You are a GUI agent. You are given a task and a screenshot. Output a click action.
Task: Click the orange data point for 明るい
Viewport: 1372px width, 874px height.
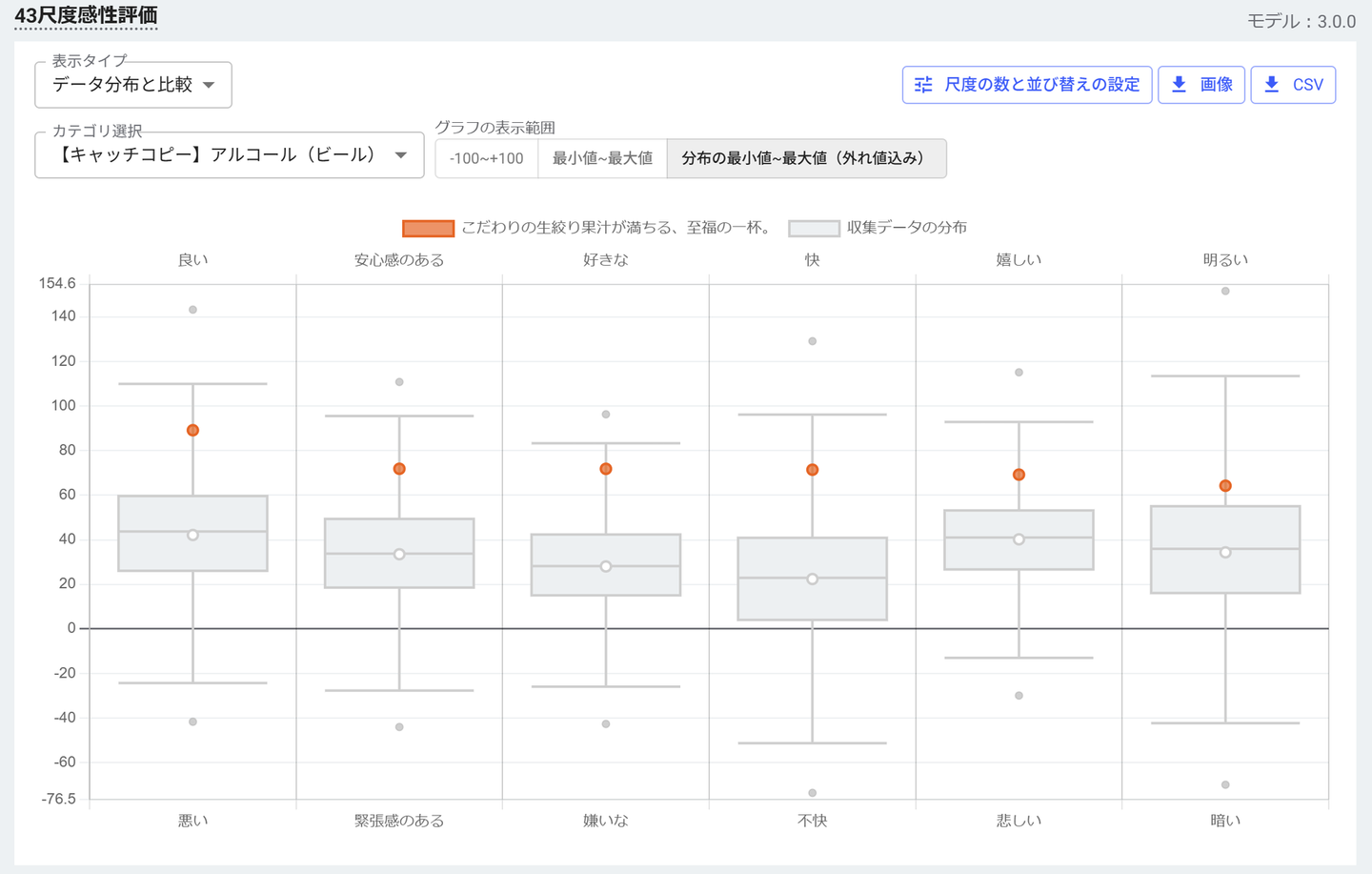pyautogui.click(x=1225, y=486)
